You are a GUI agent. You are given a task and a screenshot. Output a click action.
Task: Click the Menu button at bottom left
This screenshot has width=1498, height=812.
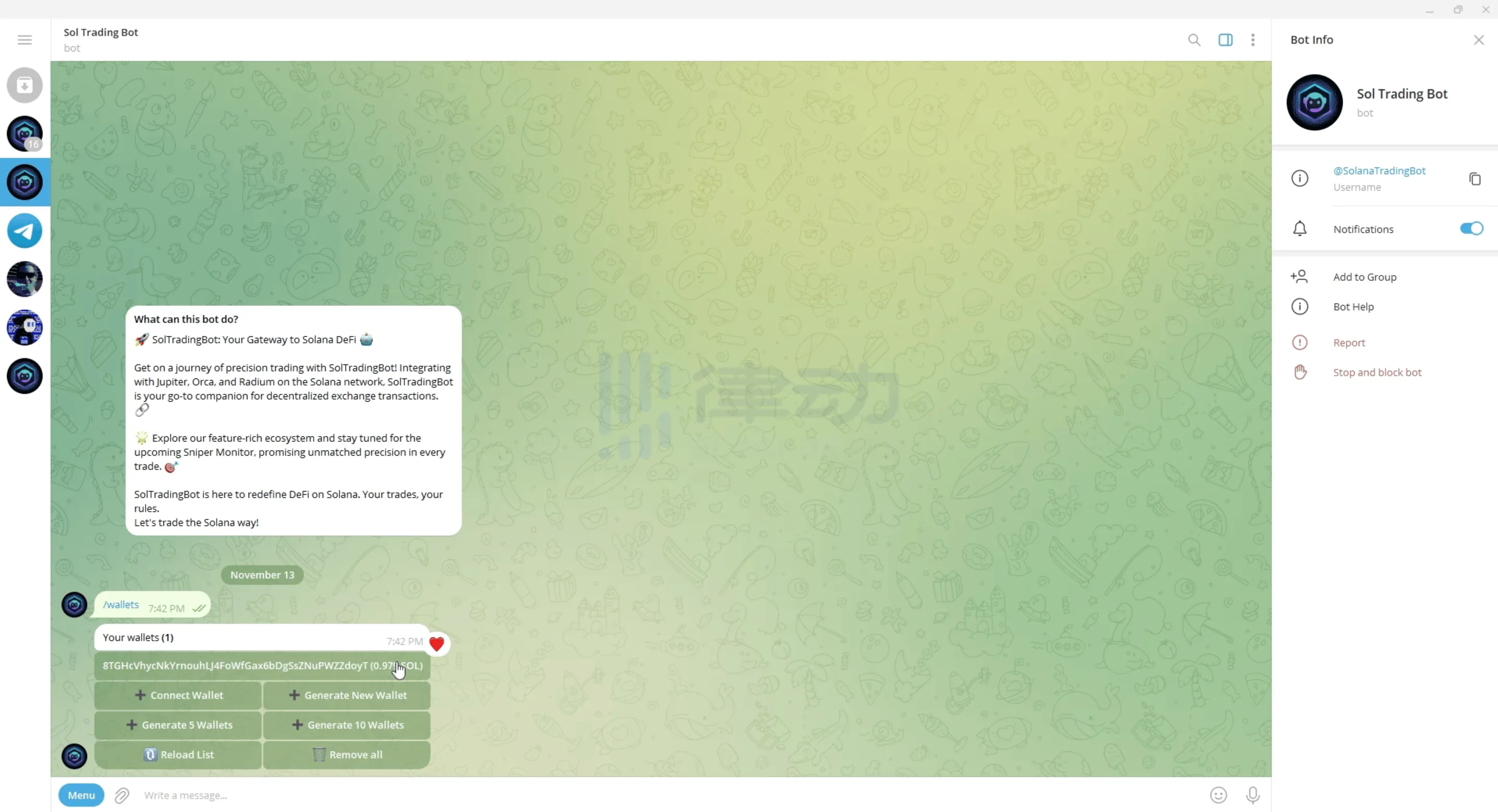pos(81,794)
